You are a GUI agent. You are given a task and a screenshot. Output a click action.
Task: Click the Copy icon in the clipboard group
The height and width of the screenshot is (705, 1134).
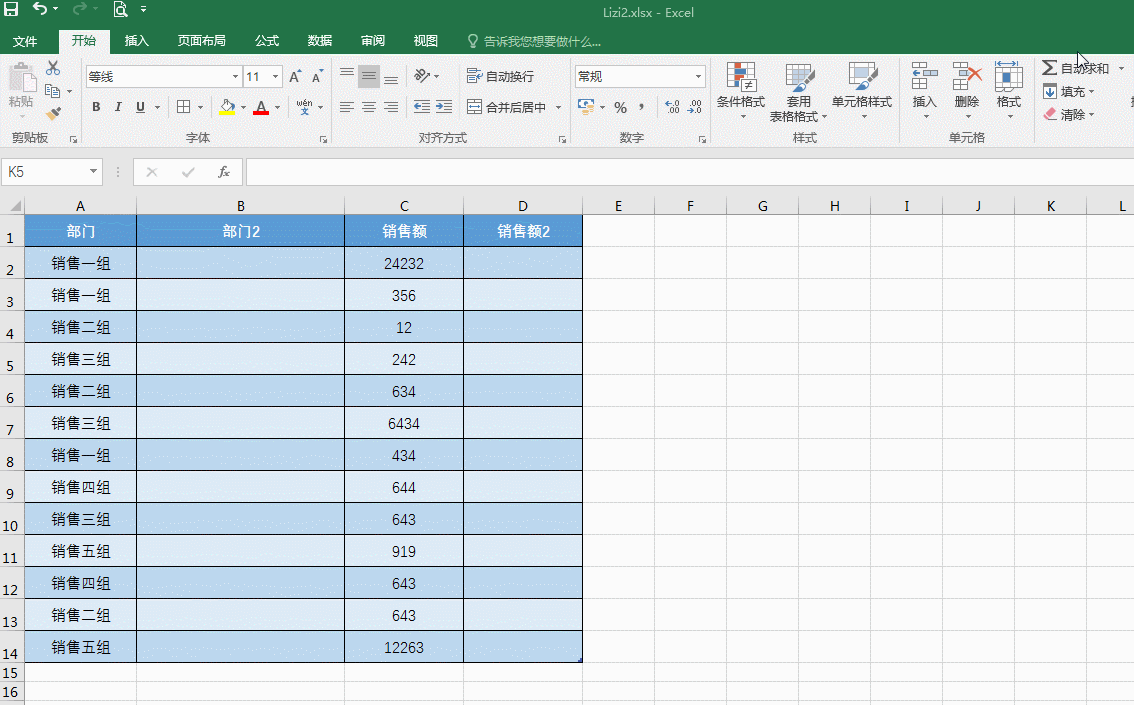52,90
